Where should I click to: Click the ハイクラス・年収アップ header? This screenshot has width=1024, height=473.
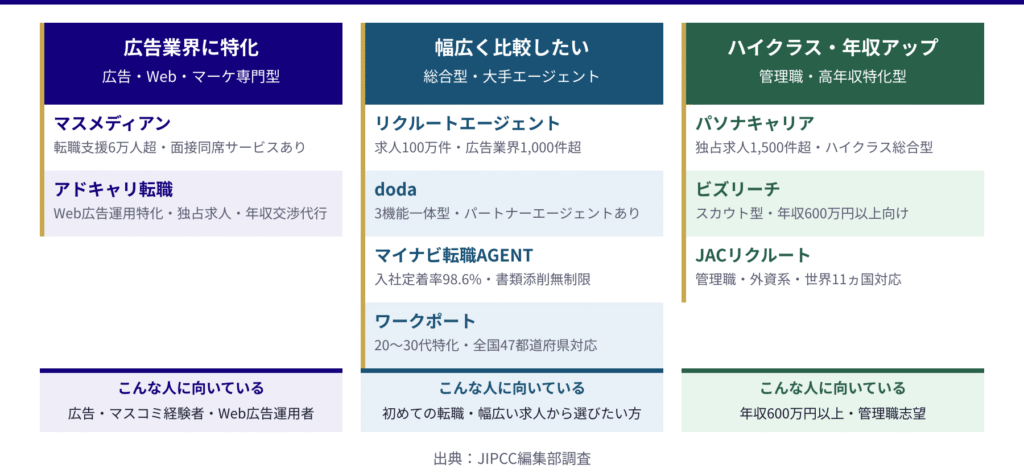832,47
